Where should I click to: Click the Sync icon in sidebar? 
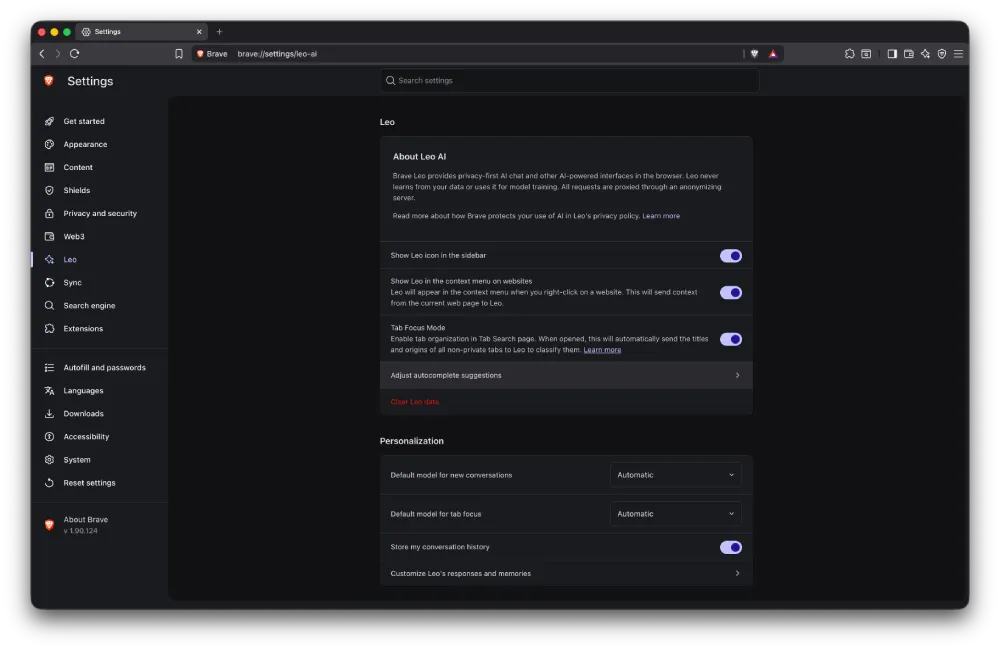(49, 283)
